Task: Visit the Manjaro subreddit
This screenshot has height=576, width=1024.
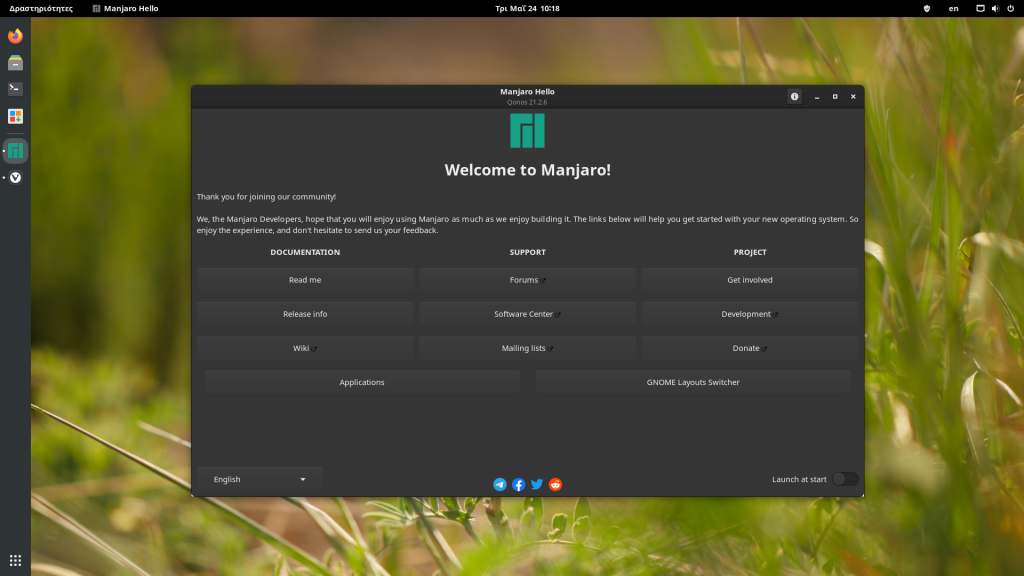Action: 555,484
